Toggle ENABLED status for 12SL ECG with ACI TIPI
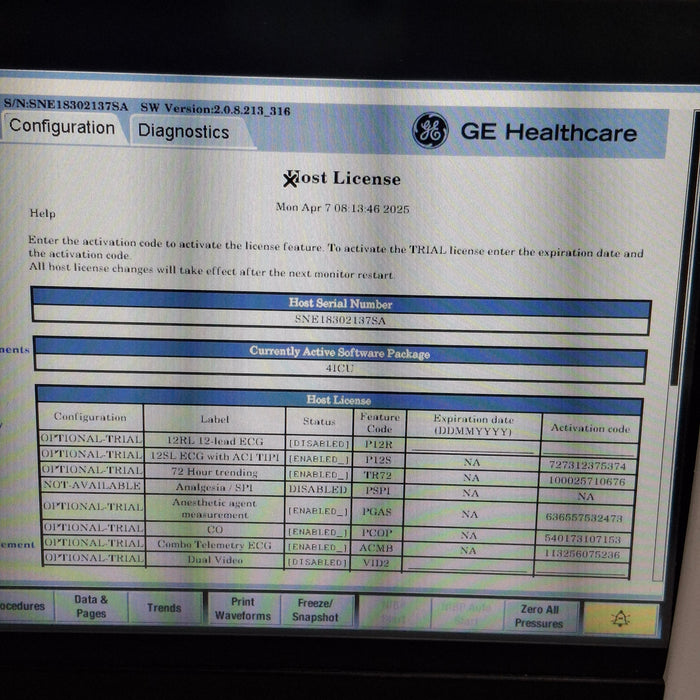The width and height of the screenshot is (700, 700). (x=319, y=459)
